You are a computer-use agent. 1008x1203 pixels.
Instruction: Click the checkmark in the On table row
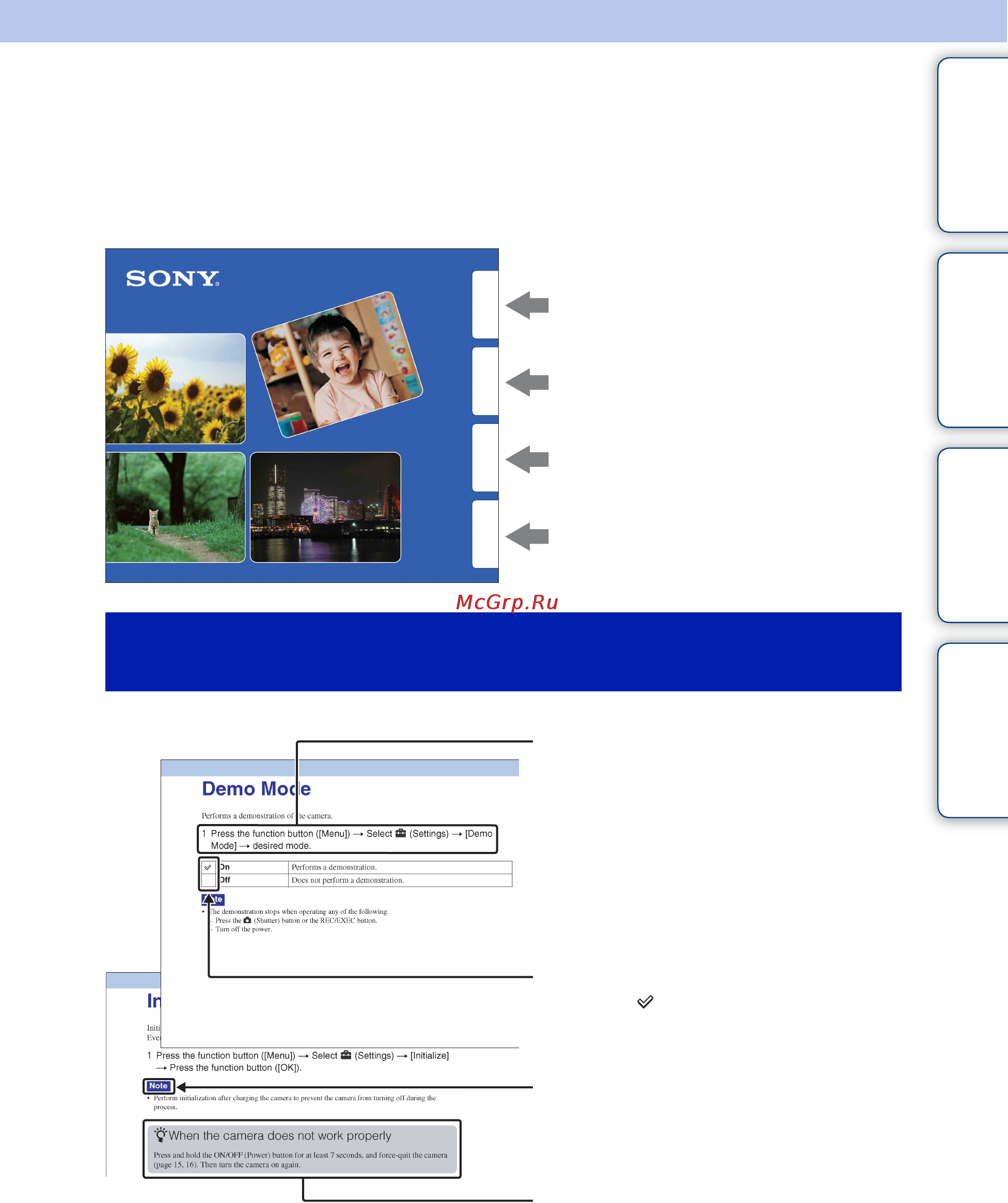coord(208,867)
